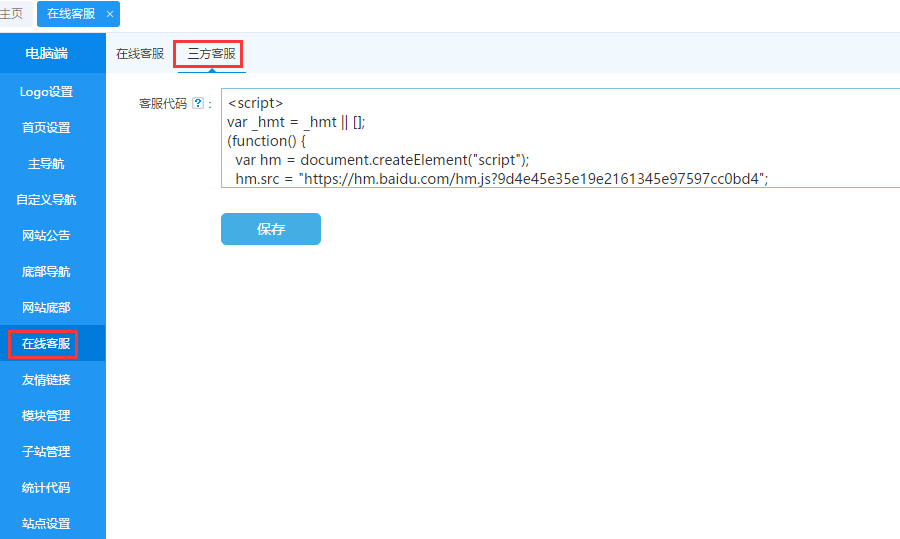Screen dimensions: 900x539
Task: Select 自定义导航 menu item
Action: (47, 200)
